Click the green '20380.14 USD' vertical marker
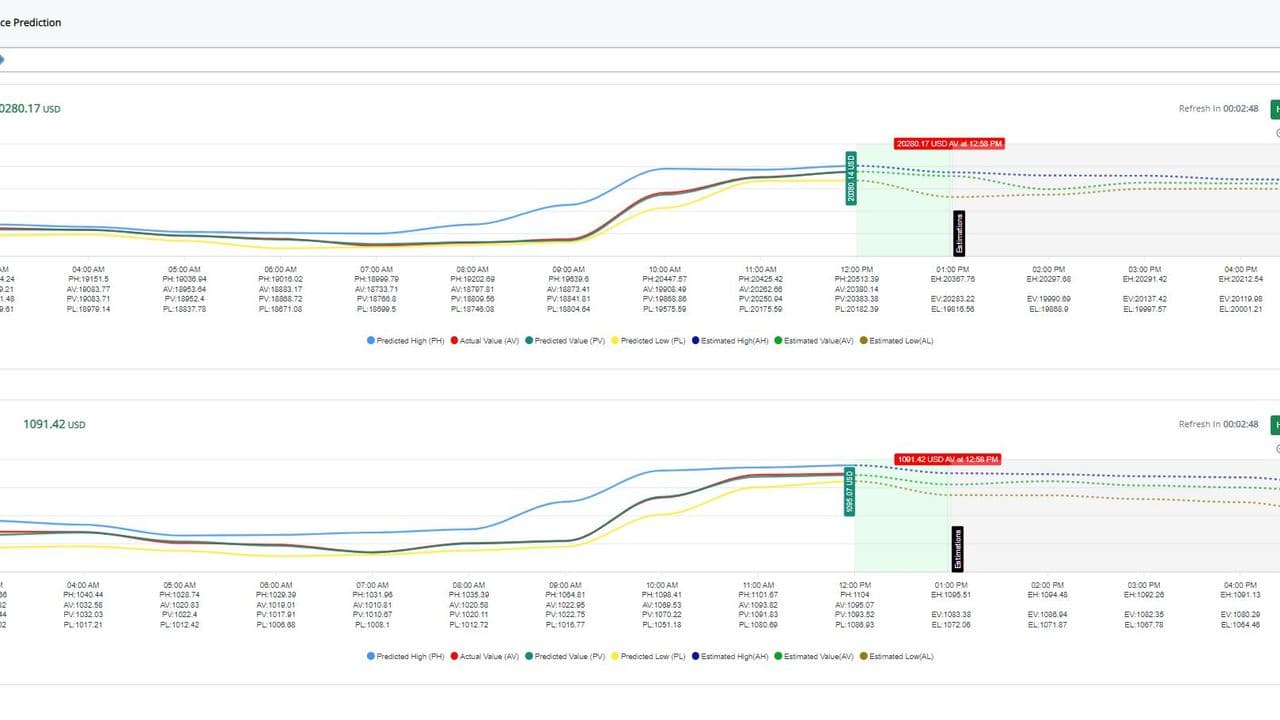The height and width of the screenshot is (720, 1280). [851, 178]
